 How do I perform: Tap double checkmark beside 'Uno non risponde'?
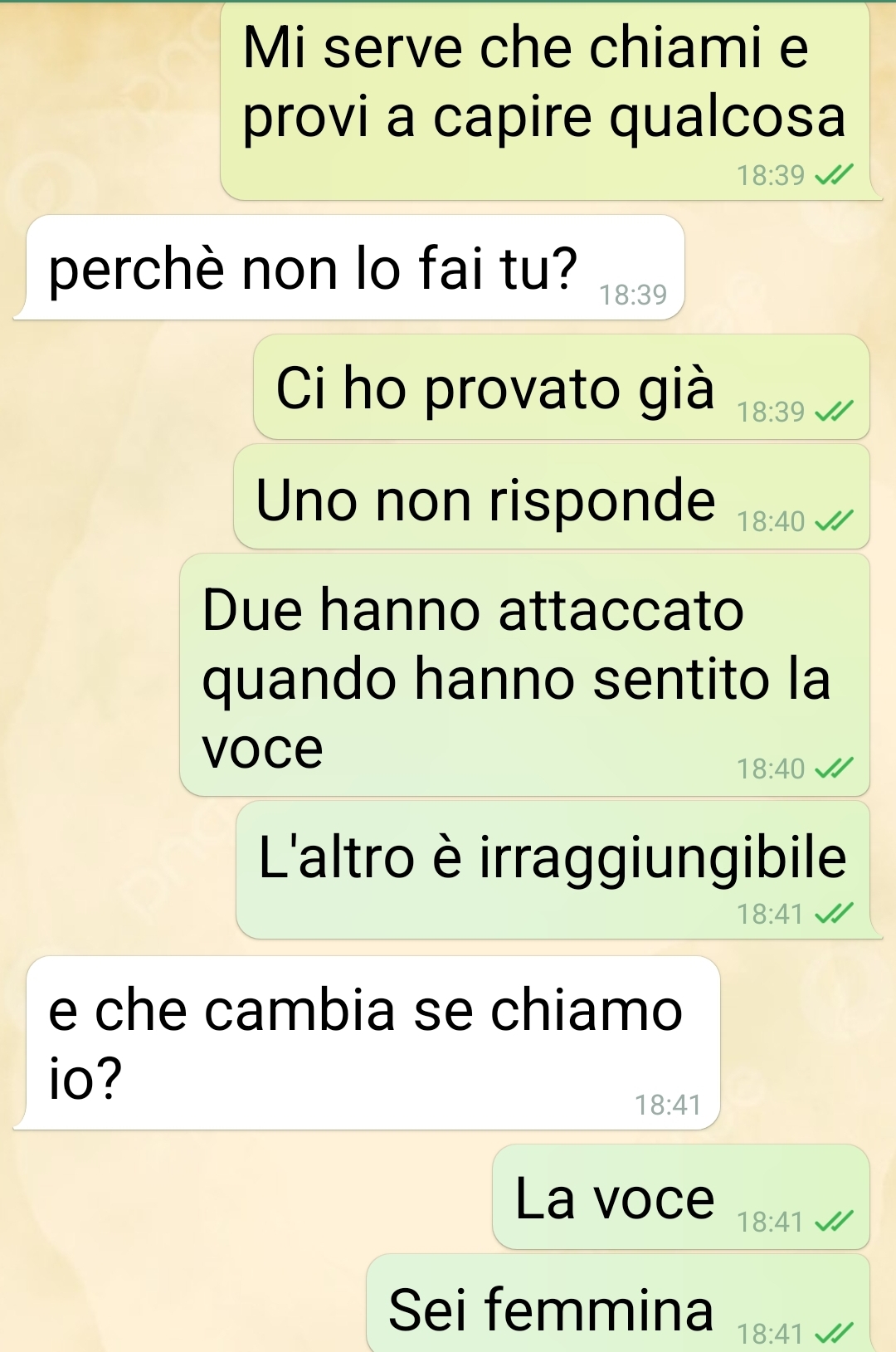(x=834, y=520)
